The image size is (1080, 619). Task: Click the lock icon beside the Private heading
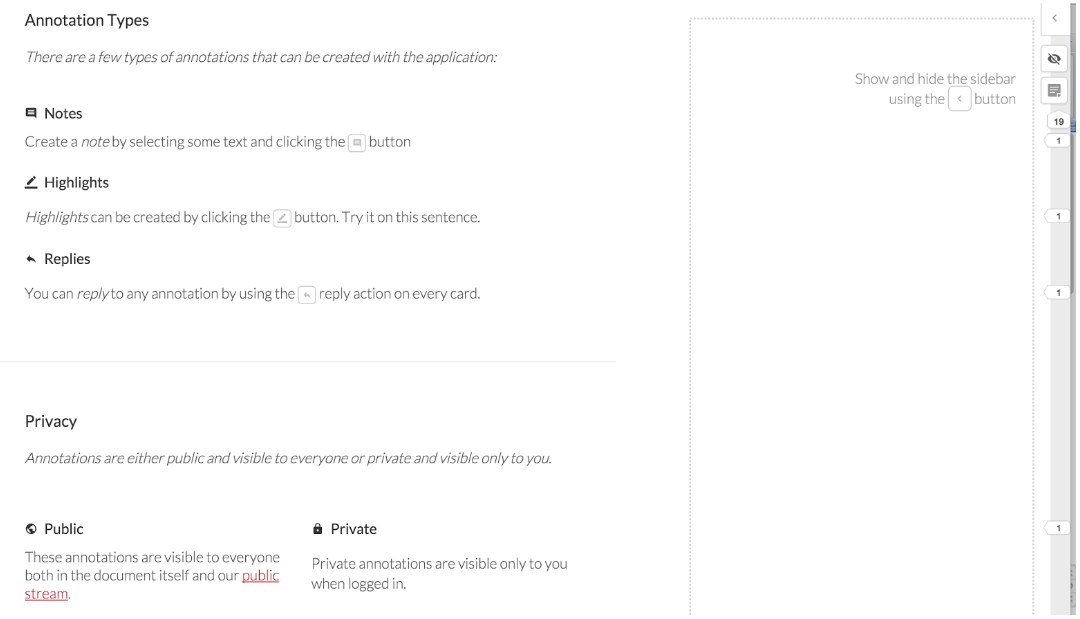point(317,528)
